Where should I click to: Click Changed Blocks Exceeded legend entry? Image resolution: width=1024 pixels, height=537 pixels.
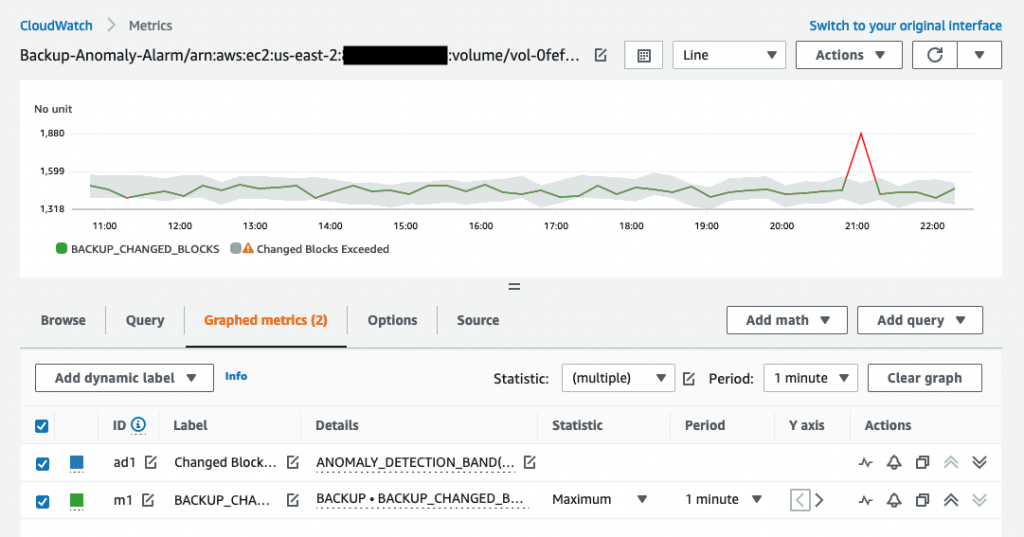coord(310,249)
